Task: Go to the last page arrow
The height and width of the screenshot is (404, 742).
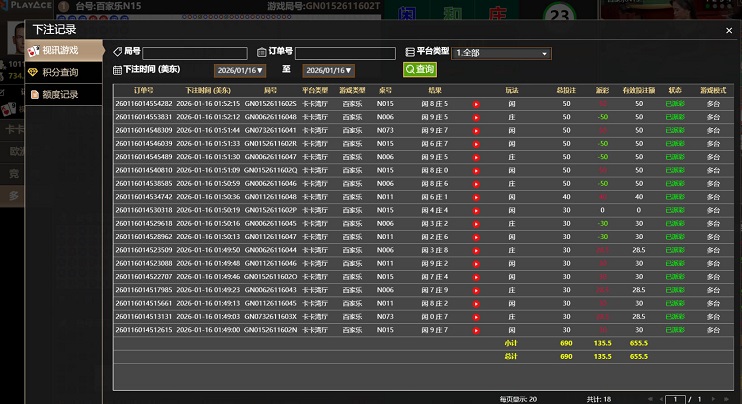Action: pos(723,398)
